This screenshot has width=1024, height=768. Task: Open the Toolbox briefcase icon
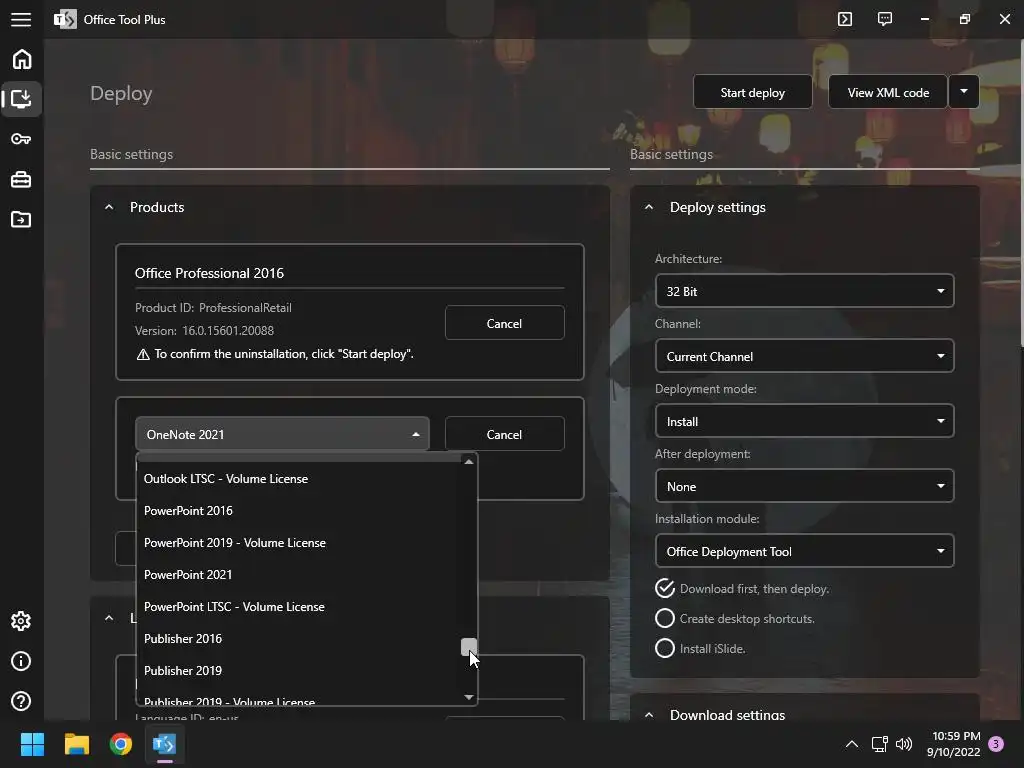coord(21,180)
